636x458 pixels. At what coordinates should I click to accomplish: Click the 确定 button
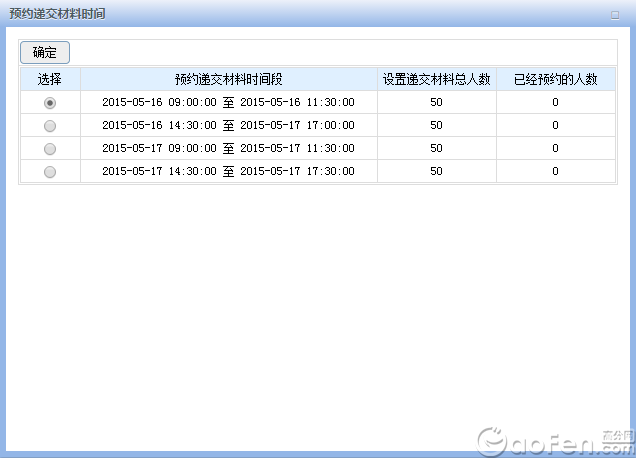coord(45,53)
